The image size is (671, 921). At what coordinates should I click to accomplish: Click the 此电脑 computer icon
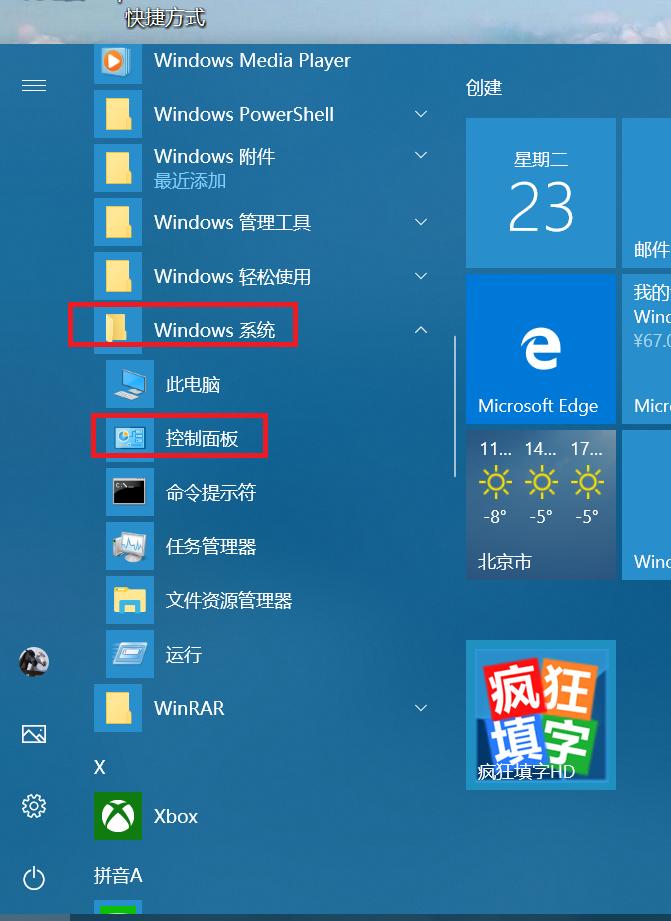[x=130, y=384]
